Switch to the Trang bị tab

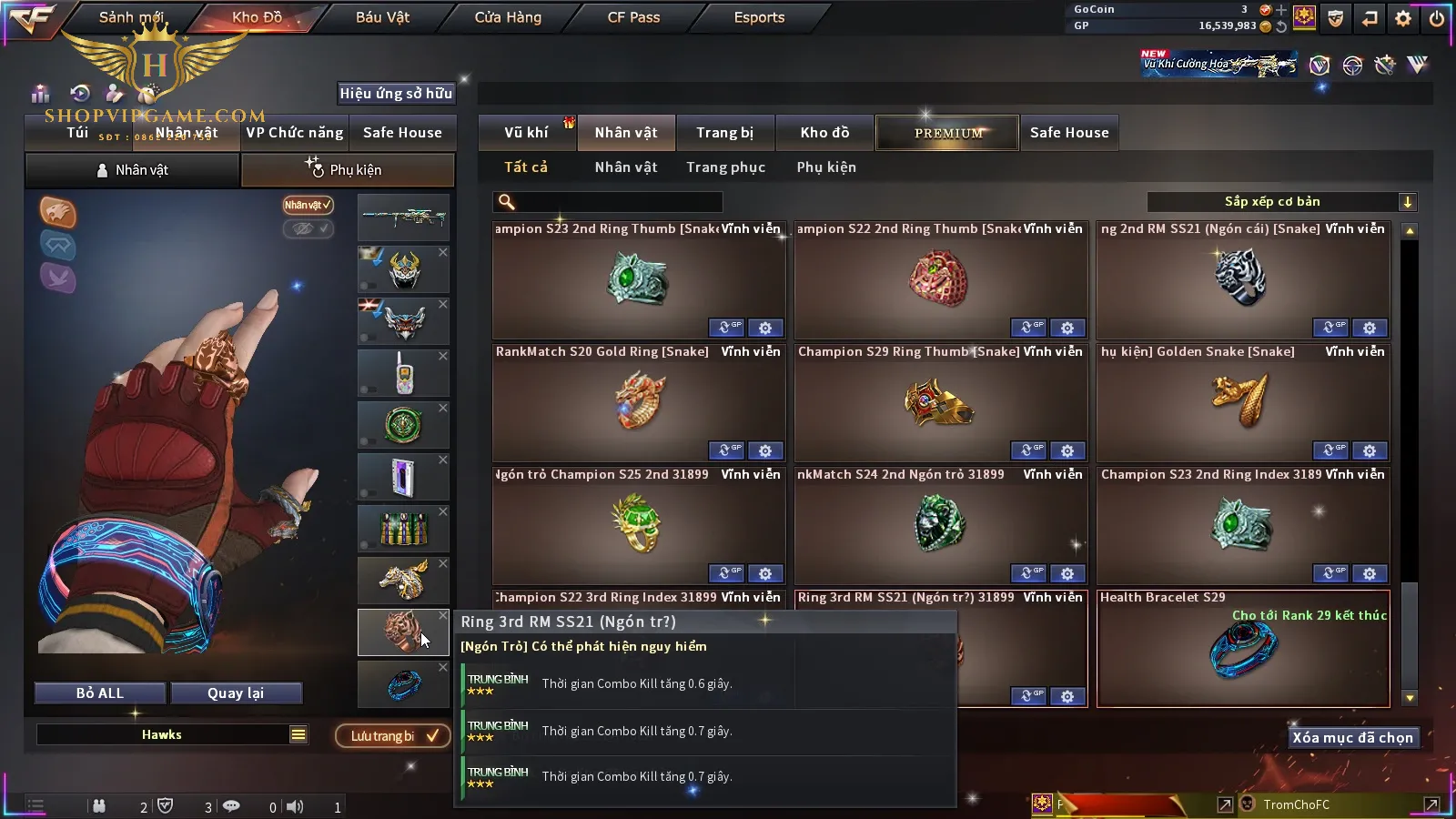724,133
